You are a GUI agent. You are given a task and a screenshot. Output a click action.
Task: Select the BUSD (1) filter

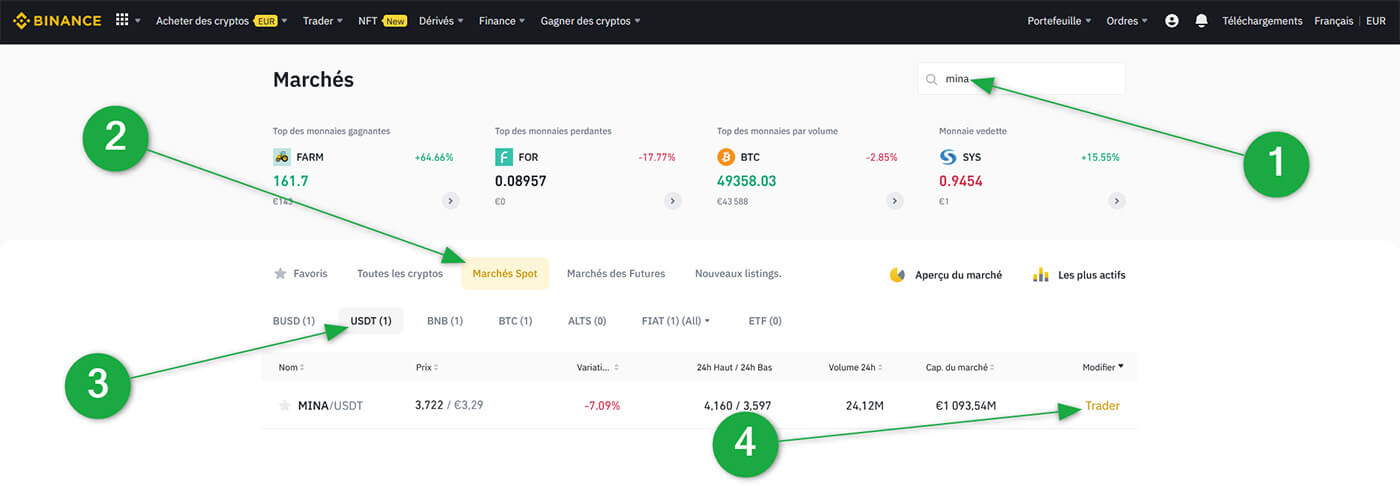click(x=294, y=321)
